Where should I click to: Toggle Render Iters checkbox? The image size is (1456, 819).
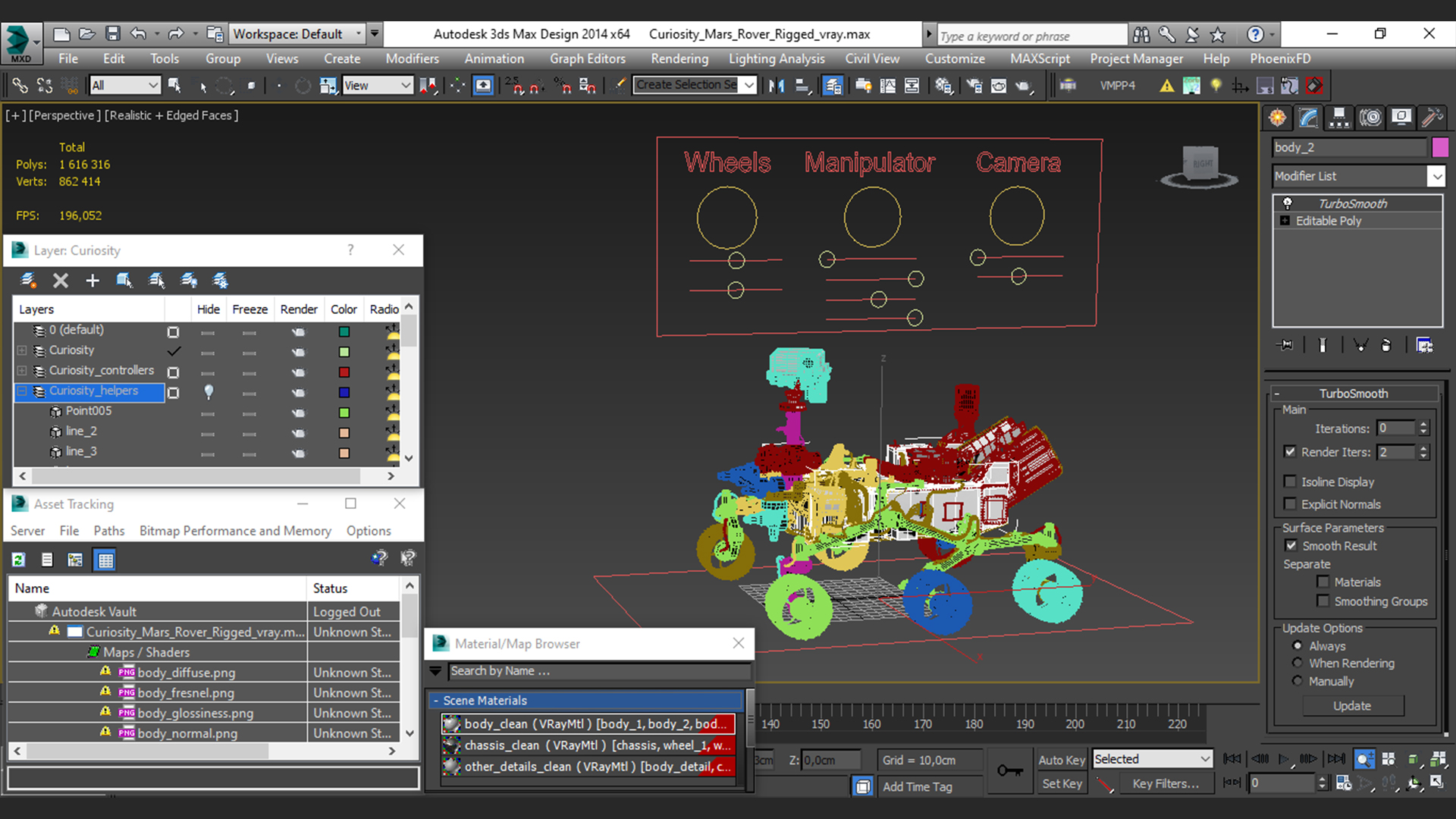[x=1290, y=451]
